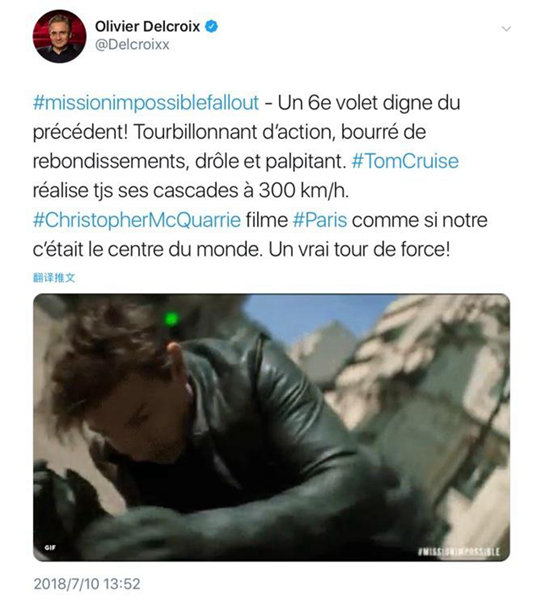The width and height of the screenshot is (558, 600).
Task: Open the #Paris hashtag
Action: 320,220
